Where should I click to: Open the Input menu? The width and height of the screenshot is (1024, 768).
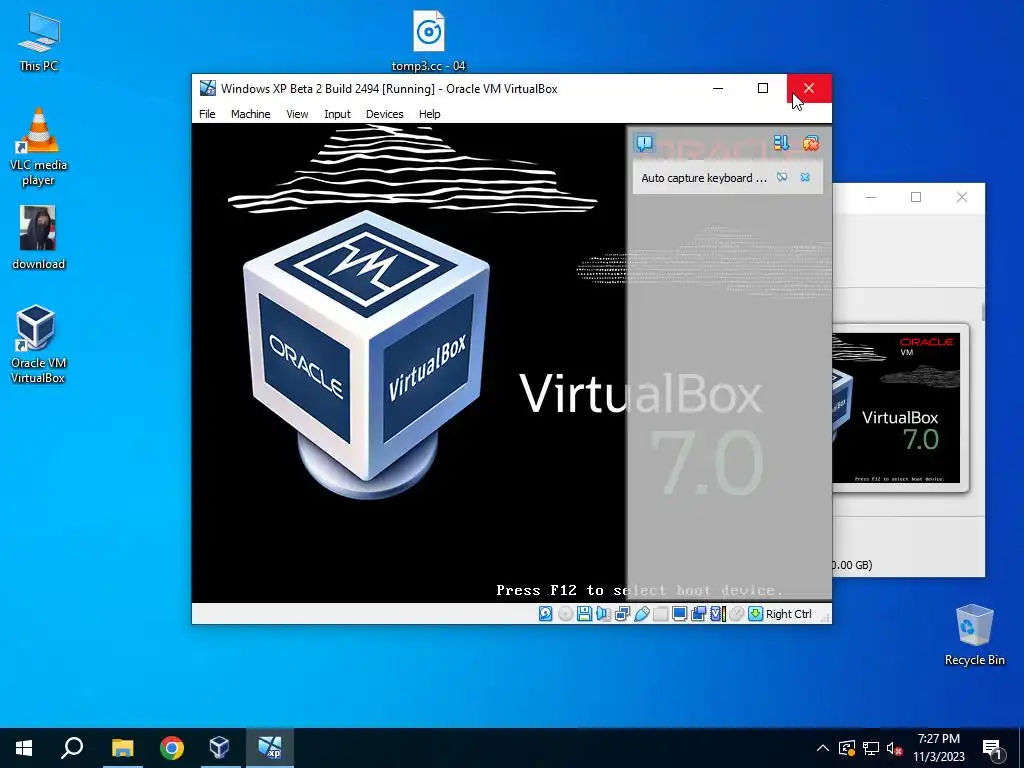click(x=337, y=114)
